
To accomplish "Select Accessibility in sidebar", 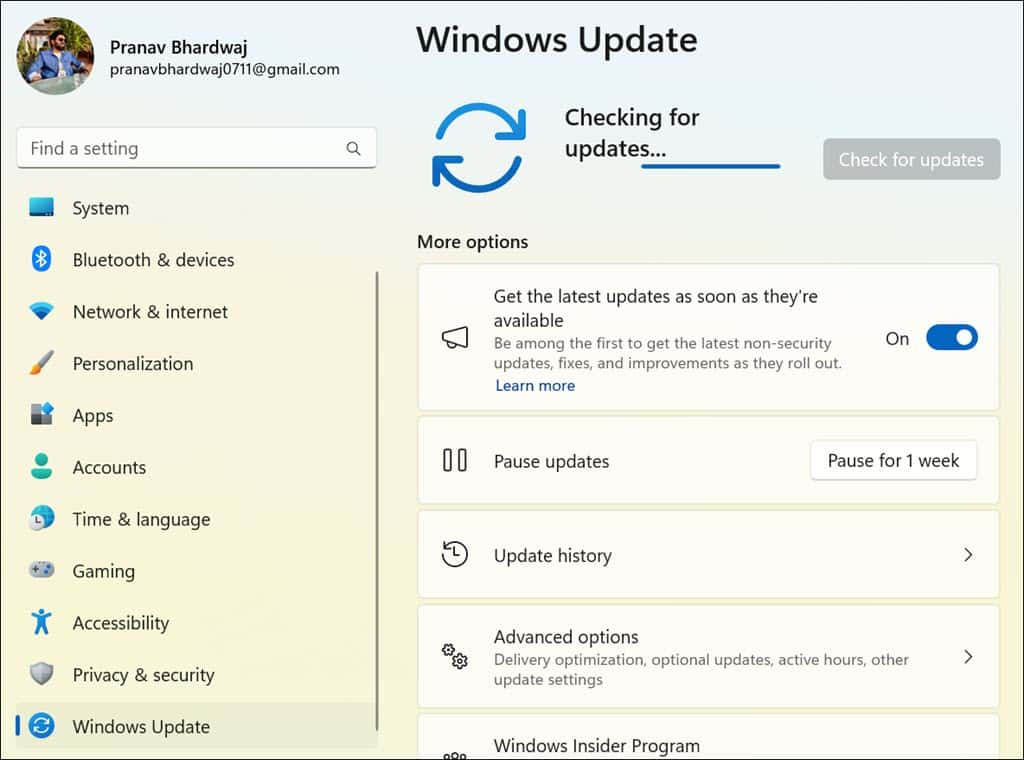I will 197,622.
